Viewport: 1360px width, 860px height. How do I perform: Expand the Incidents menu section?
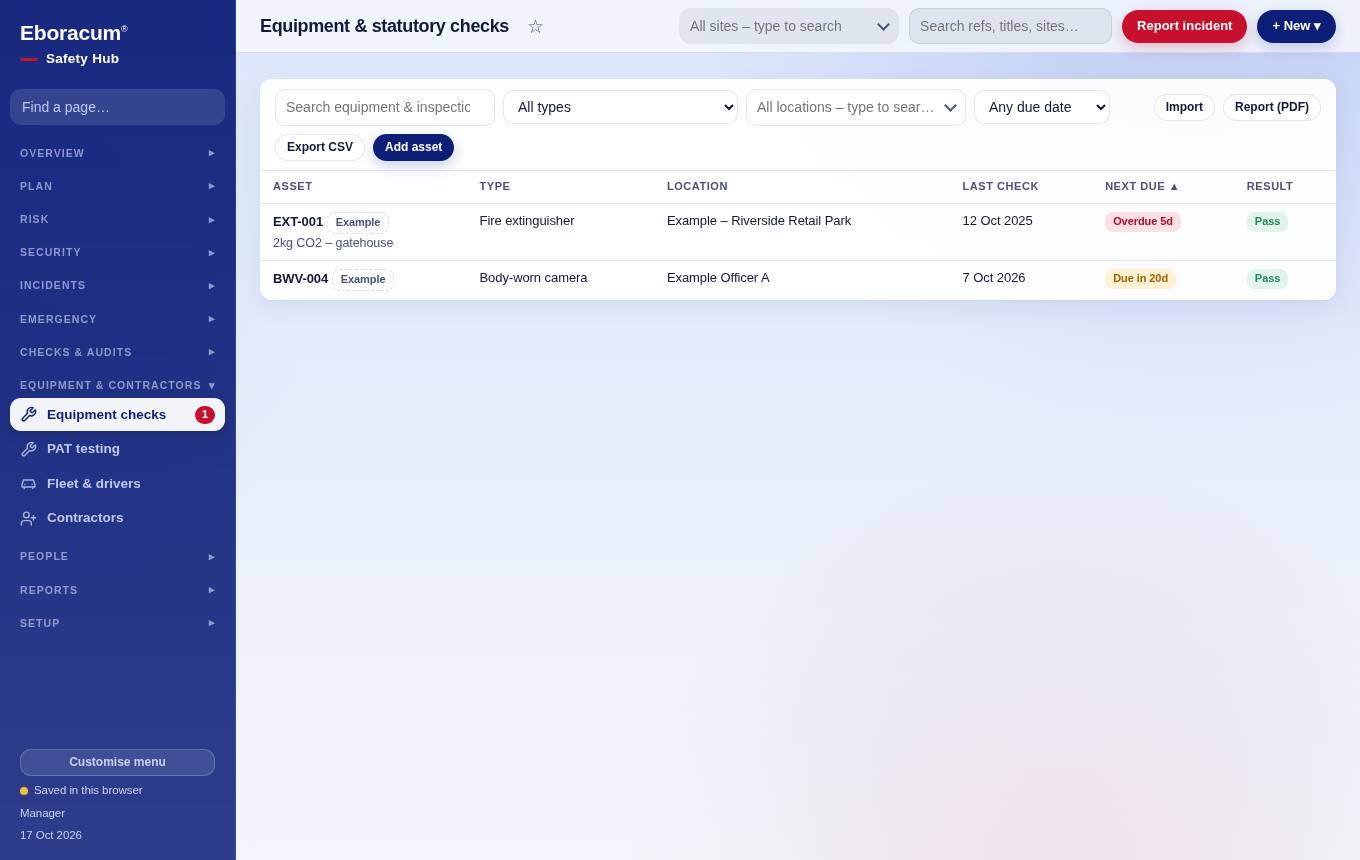tap(117, 285)
